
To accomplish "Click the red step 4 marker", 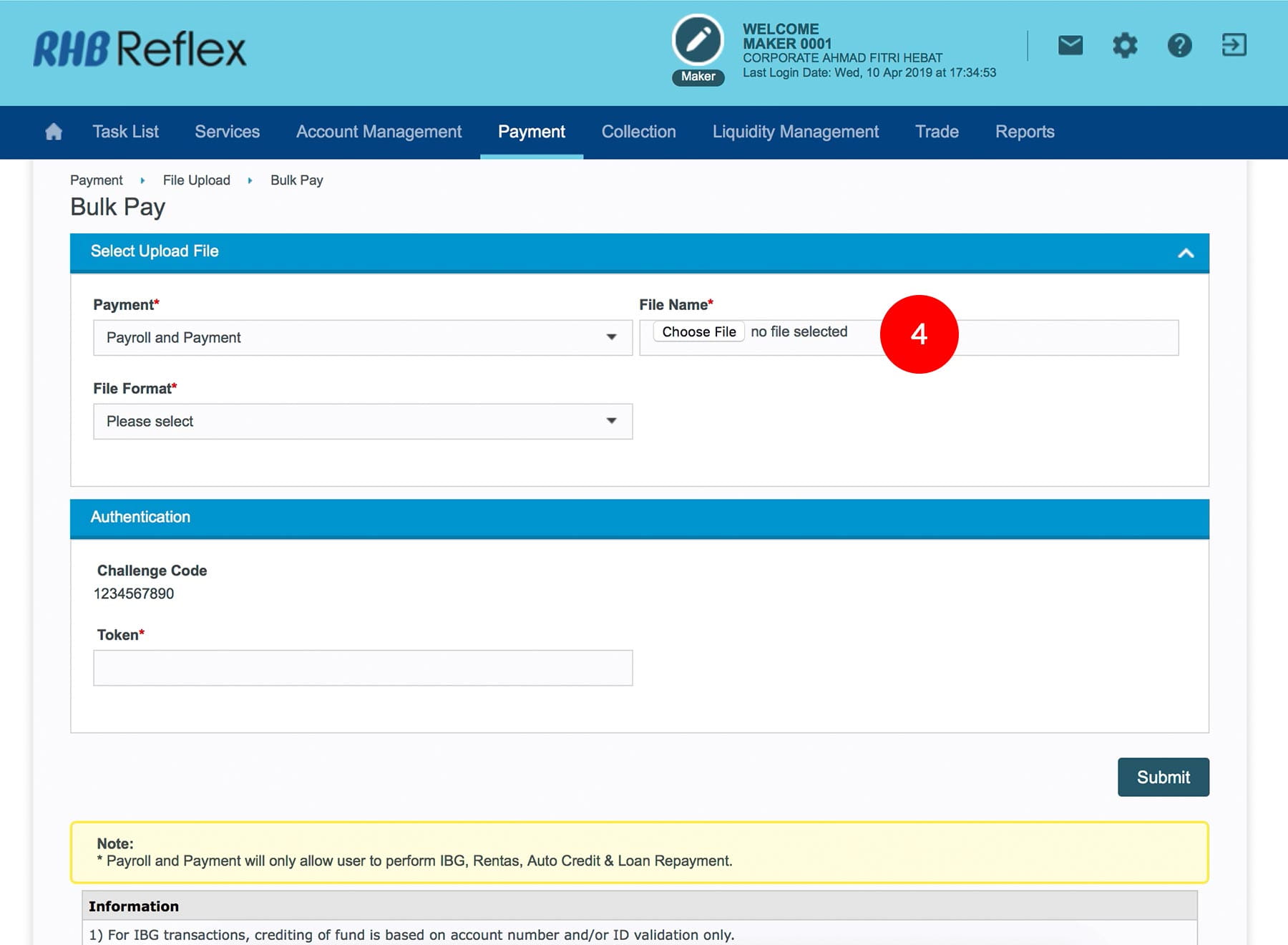I will (919, 334).
